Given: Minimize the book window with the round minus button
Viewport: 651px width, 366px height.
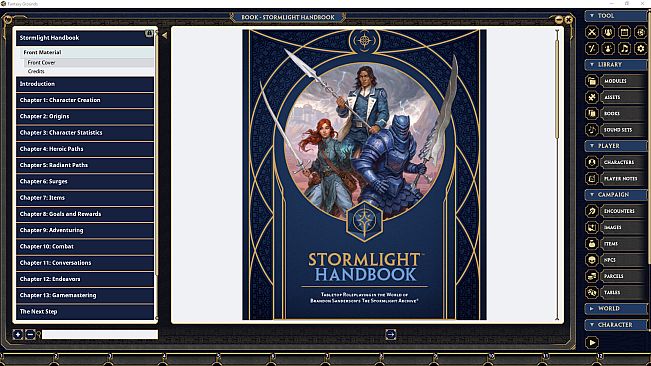Looking at the screenshot, I should tap(559, 20).
